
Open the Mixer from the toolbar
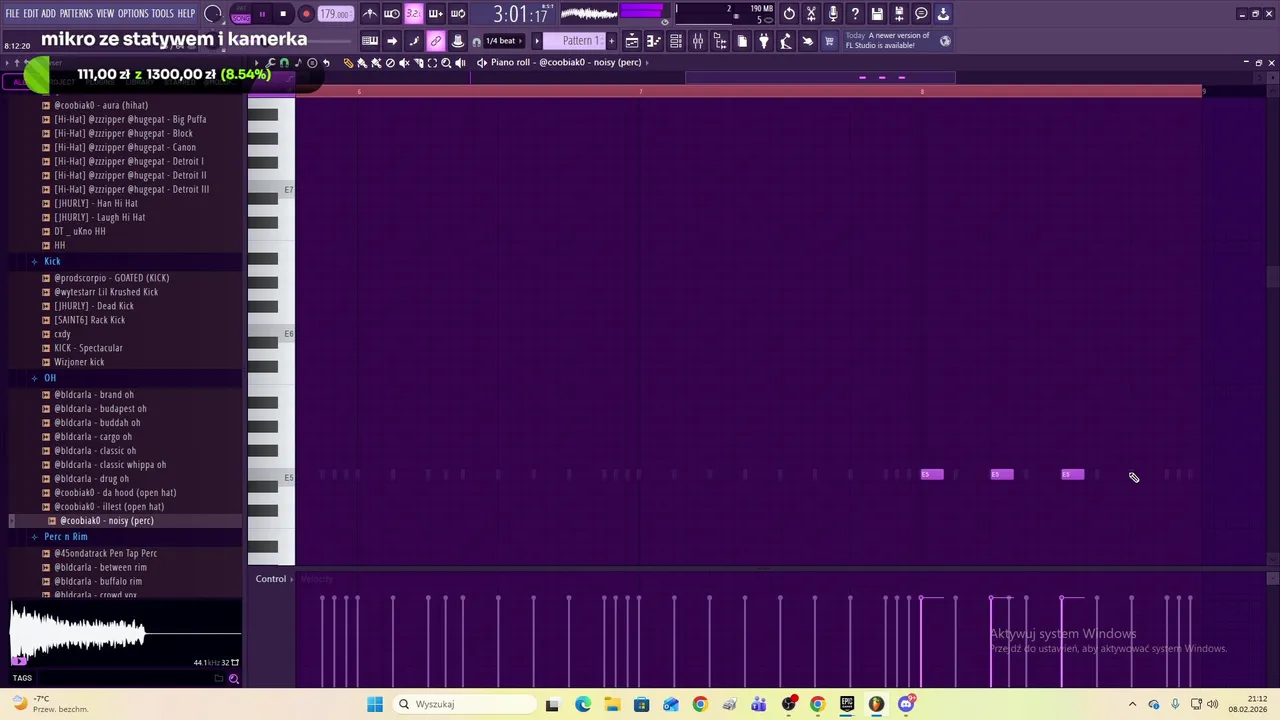[x=698, y=41]
